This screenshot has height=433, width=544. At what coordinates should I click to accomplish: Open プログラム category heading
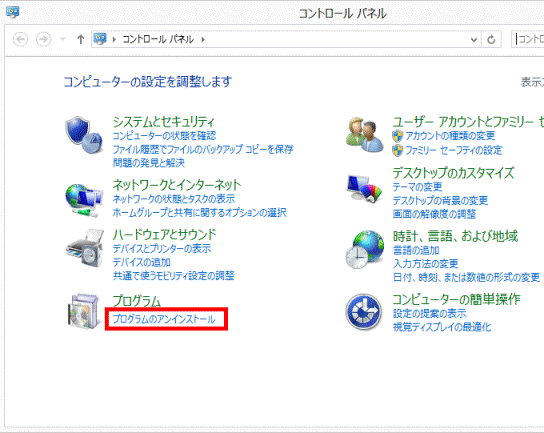click(137, 300)
